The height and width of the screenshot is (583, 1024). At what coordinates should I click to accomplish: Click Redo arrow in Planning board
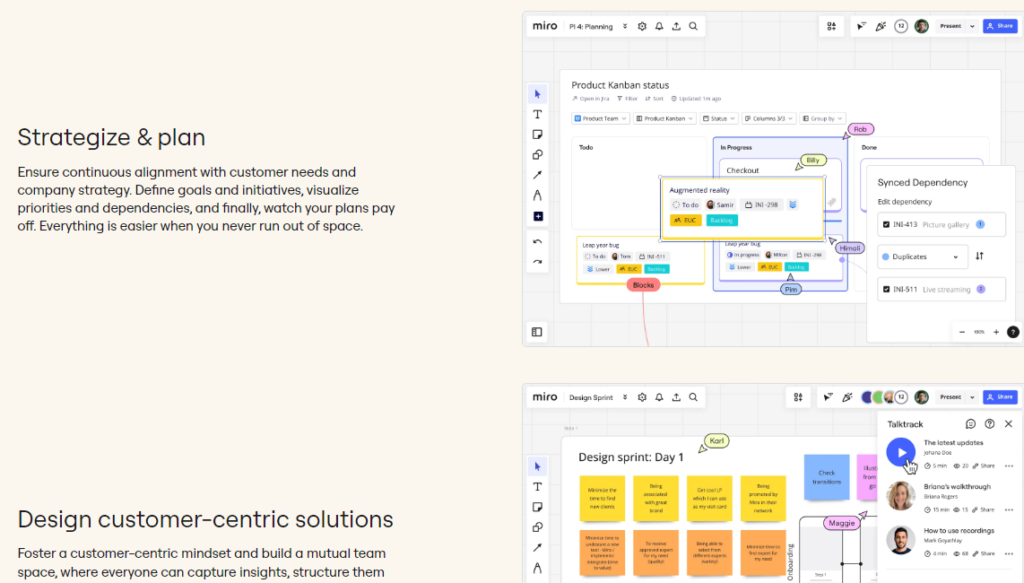tap(537, 262)
